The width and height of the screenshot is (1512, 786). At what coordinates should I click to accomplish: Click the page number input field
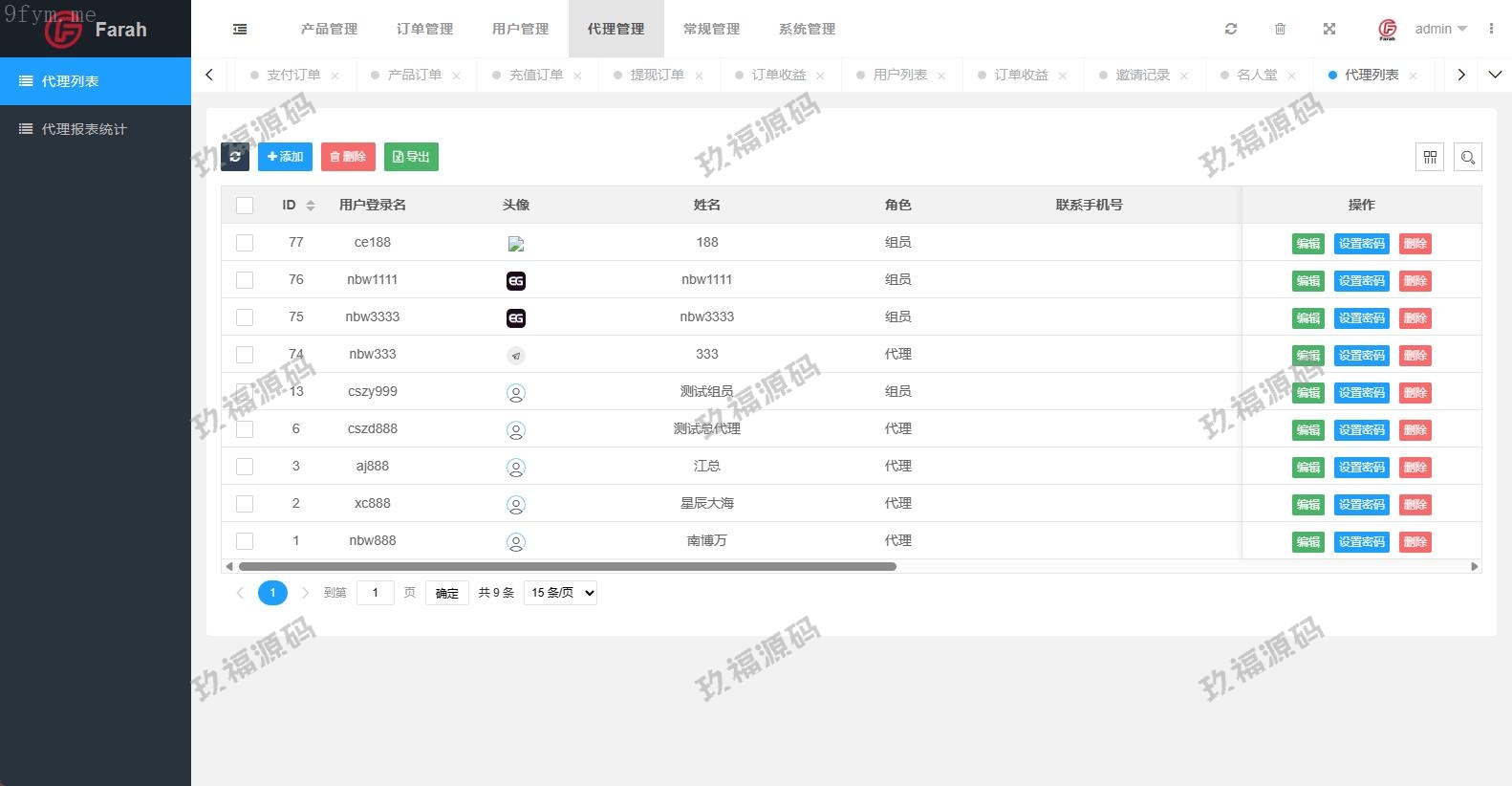coord(376,593)
